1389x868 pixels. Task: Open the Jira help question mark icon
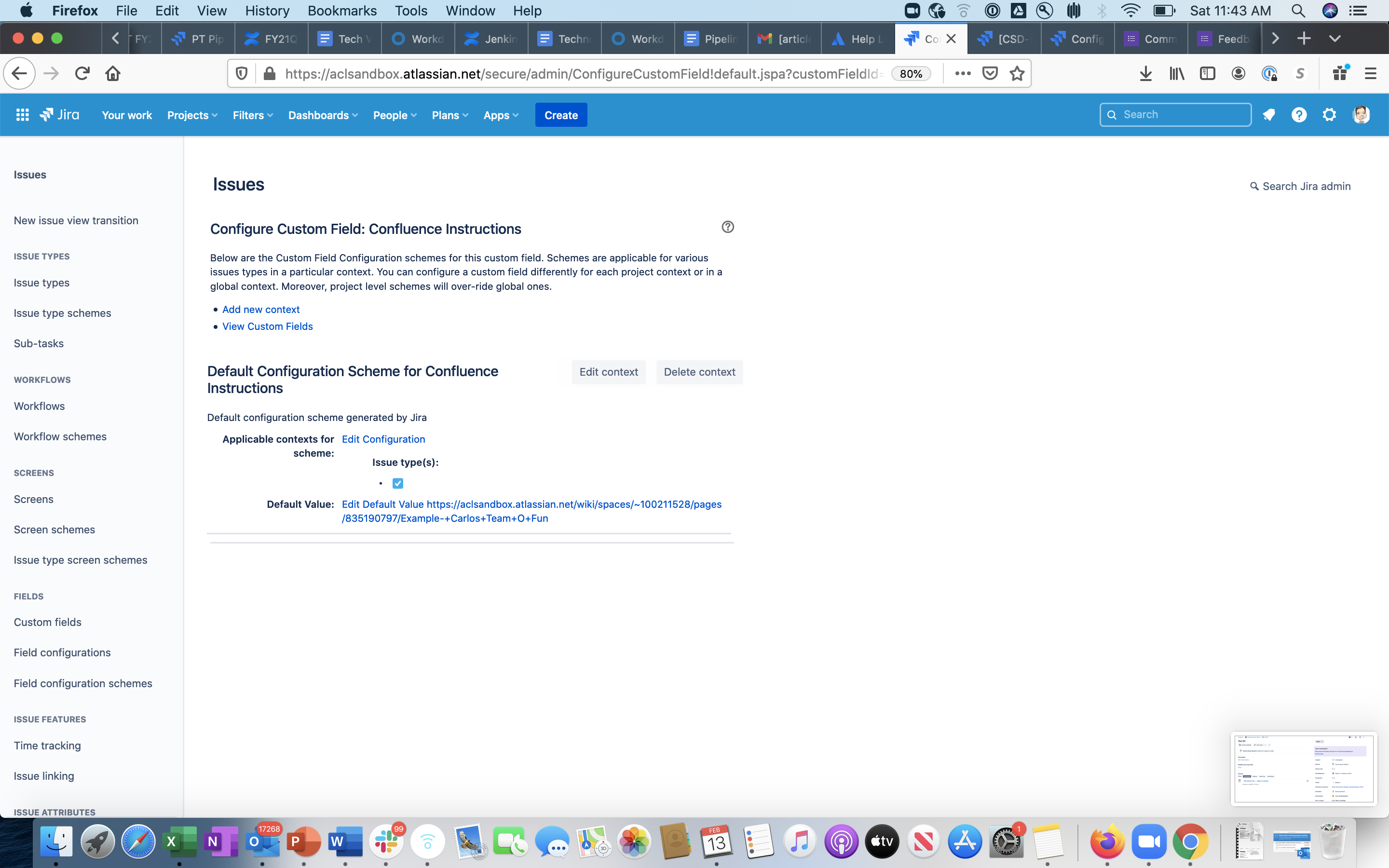(1299, 114)
